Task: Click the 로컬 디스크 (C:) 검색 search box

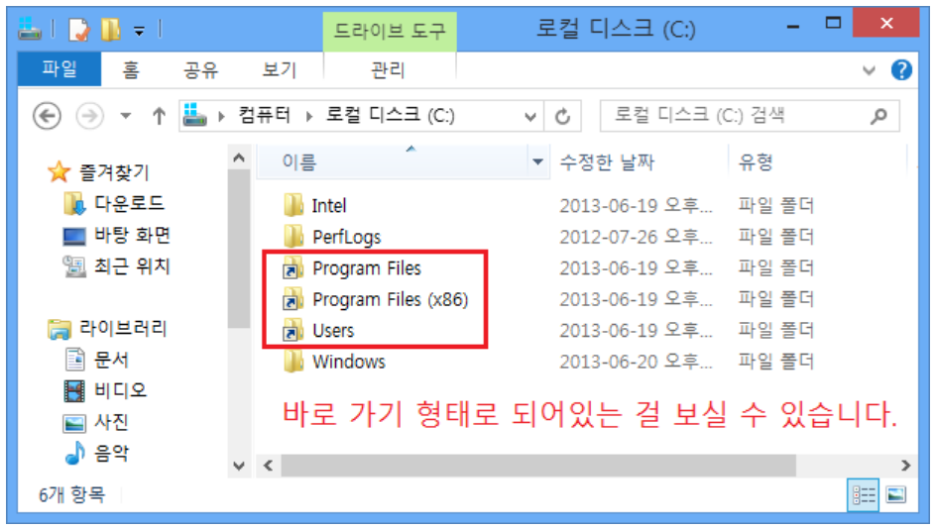Action: pos(750,116)
